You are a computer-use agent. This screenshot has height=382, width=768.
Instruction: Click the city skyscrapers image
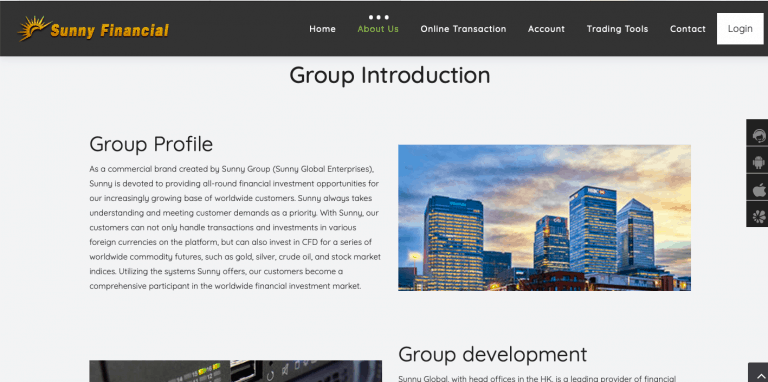point(544,218)
